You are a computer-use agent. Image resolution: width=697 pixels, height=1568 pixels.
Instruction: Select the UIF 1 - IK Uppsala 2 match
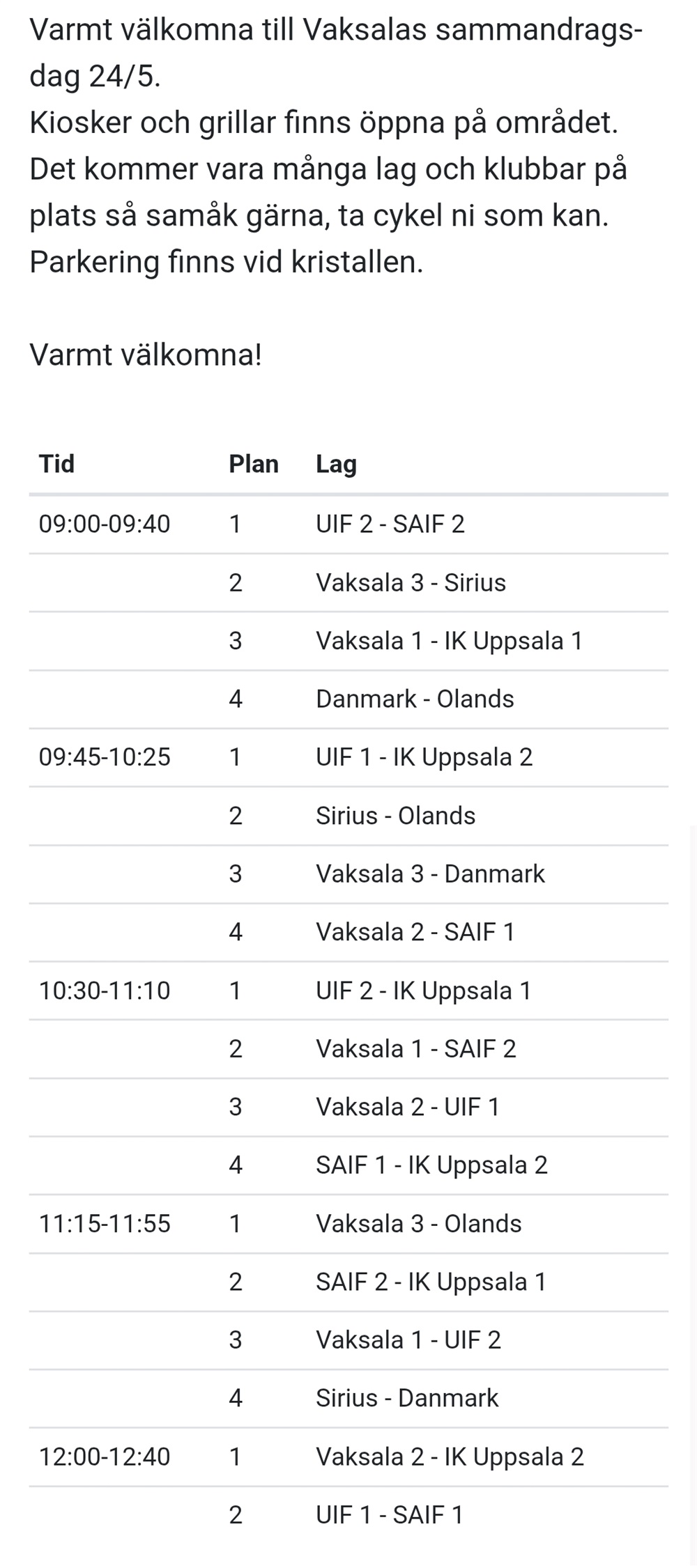pyautogui.click(x=424, y=757)
